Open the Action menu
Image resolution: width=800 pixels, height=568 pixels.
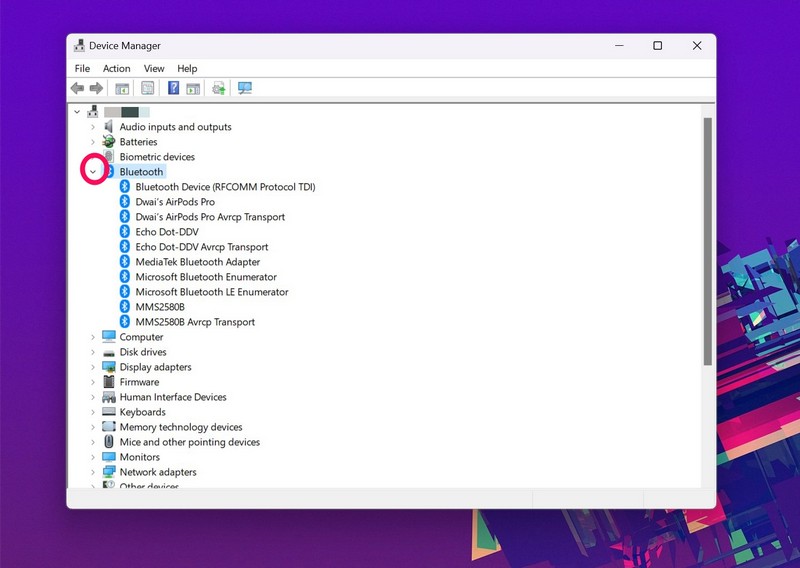click(116, 69)
